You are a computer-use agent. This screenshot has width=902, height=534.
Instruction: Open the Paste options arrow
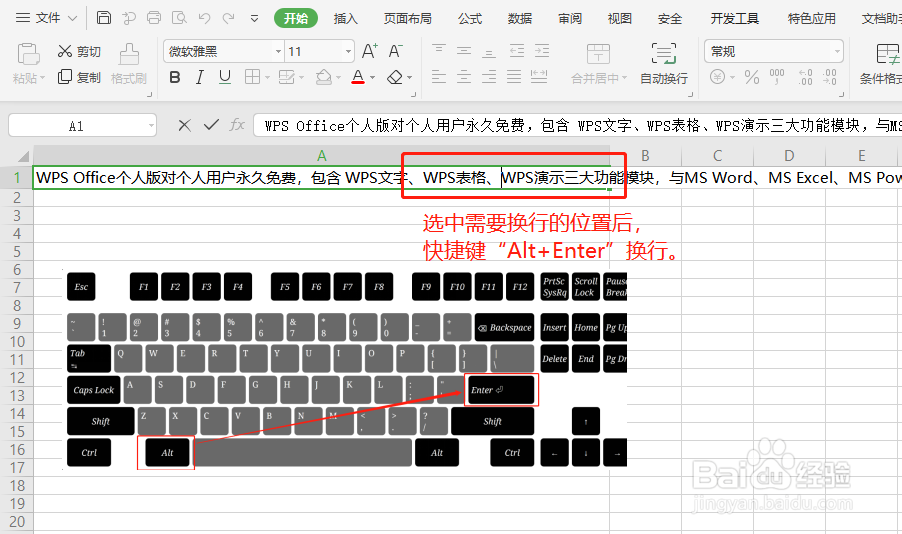coord(42,78)
